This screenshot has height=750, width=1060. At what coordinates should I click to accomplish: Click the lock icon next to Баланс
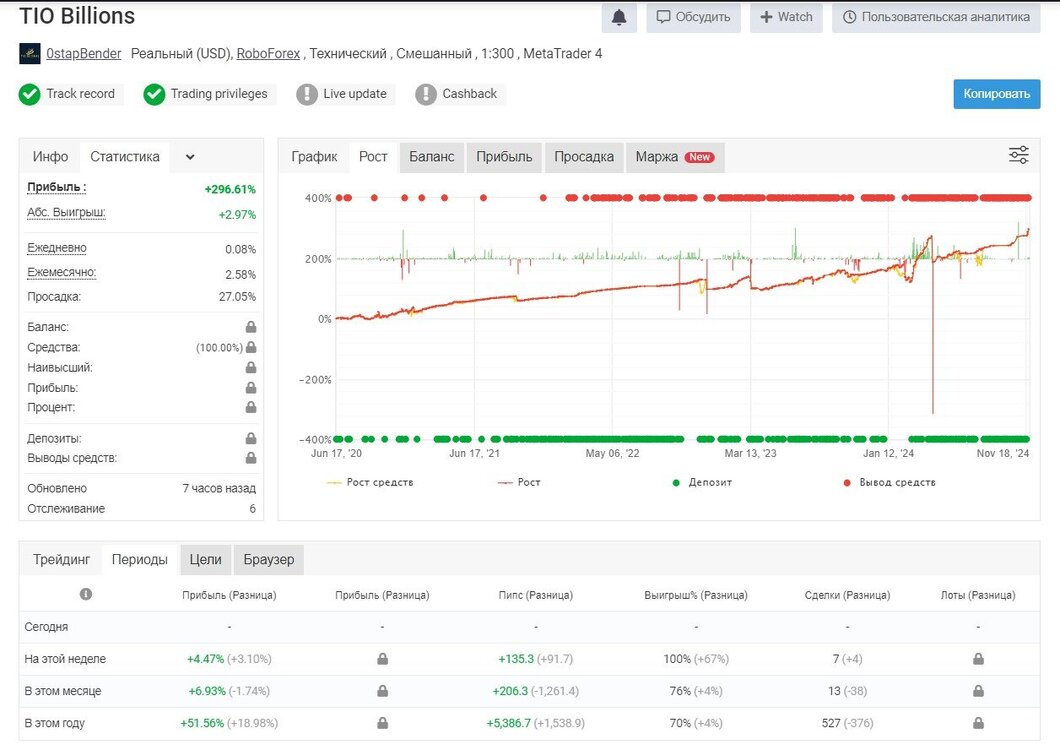(x=251, y=327)
